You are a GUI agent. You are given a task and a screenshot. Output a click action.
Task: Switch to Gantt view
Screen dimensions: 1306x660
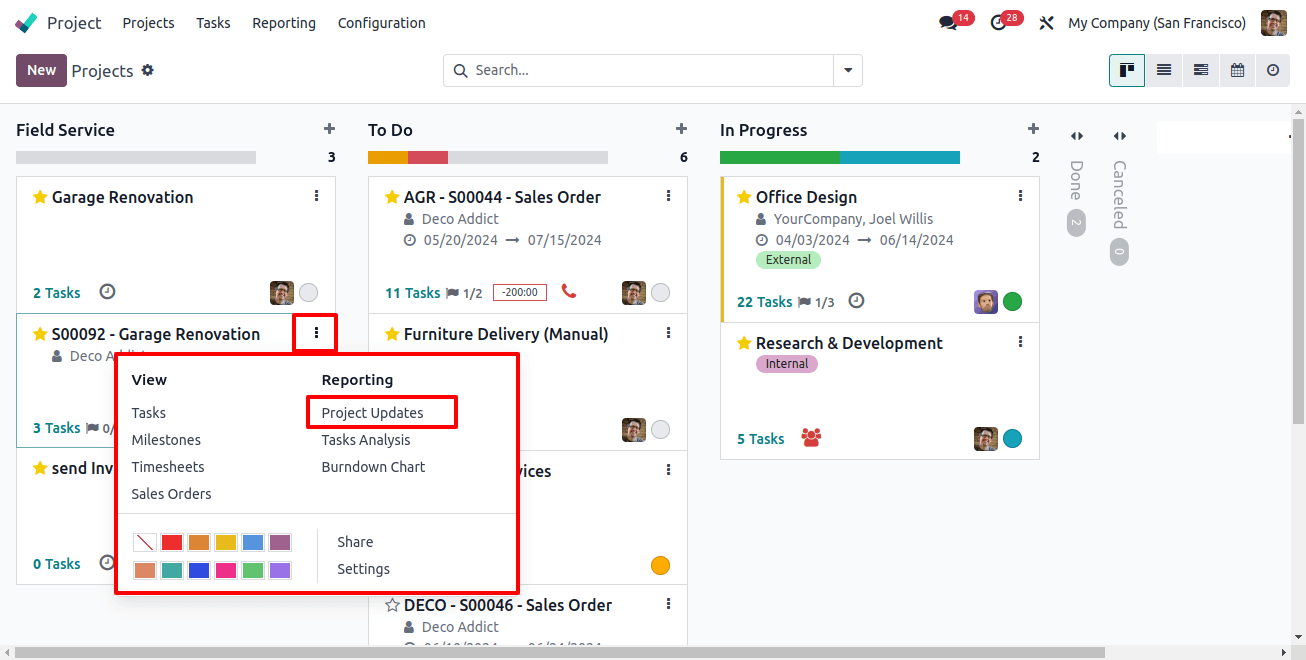pyautogui.click(x=1201, y=70)
